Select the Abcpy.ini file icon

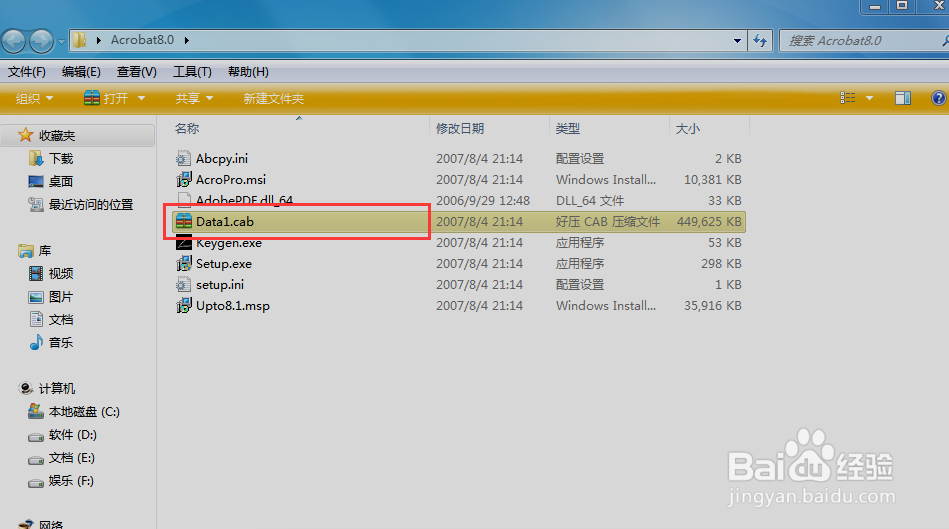click(183, 159)
